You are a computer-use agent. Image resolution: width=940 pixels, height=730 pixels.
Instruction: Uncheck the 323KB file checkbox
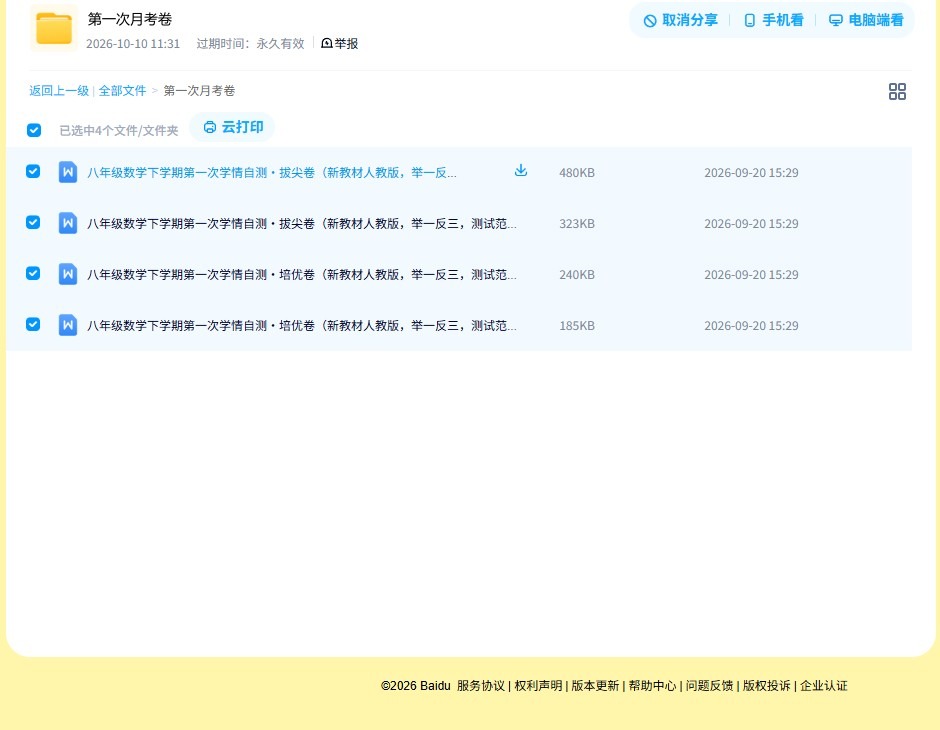point(33,222)
